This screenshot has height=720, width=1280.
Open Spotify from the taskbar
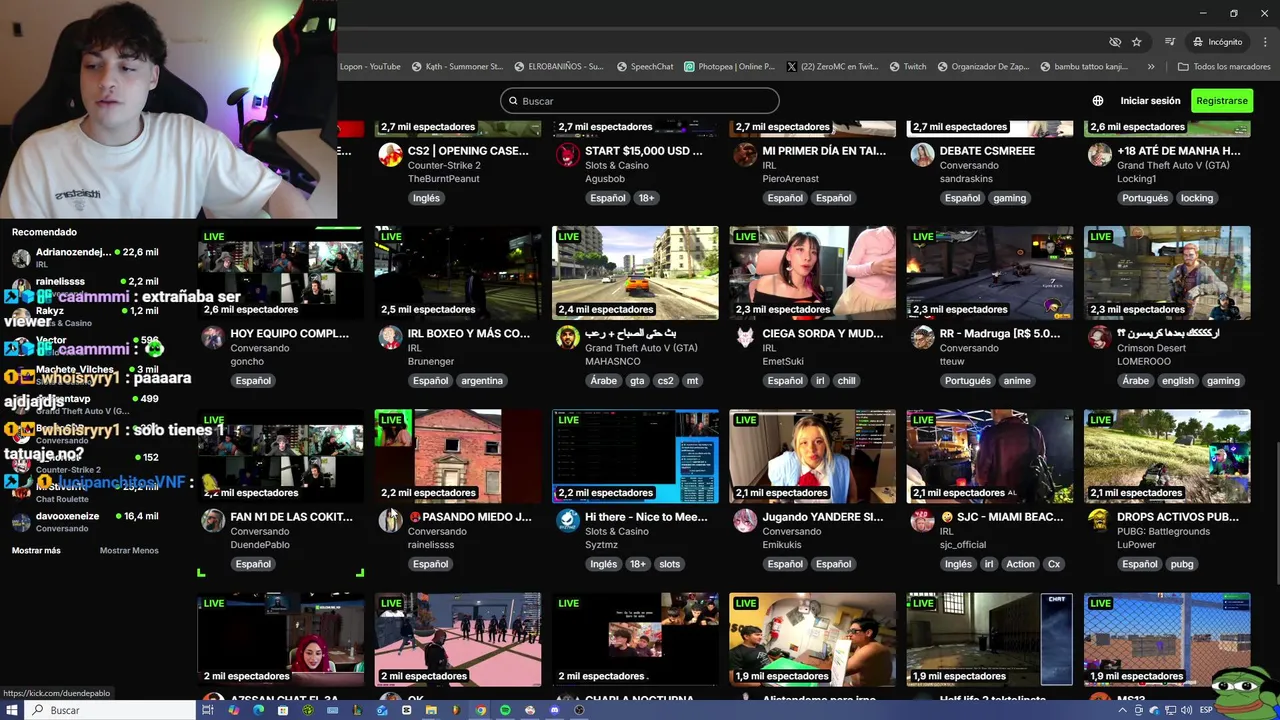[505, 710]
